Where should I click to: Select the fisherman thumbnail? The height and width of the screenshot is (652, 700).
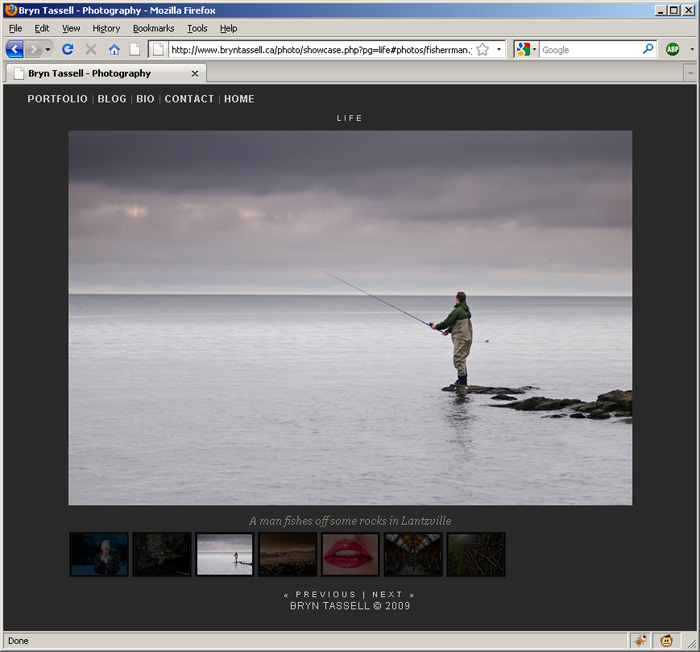click(x=225, y=554)
